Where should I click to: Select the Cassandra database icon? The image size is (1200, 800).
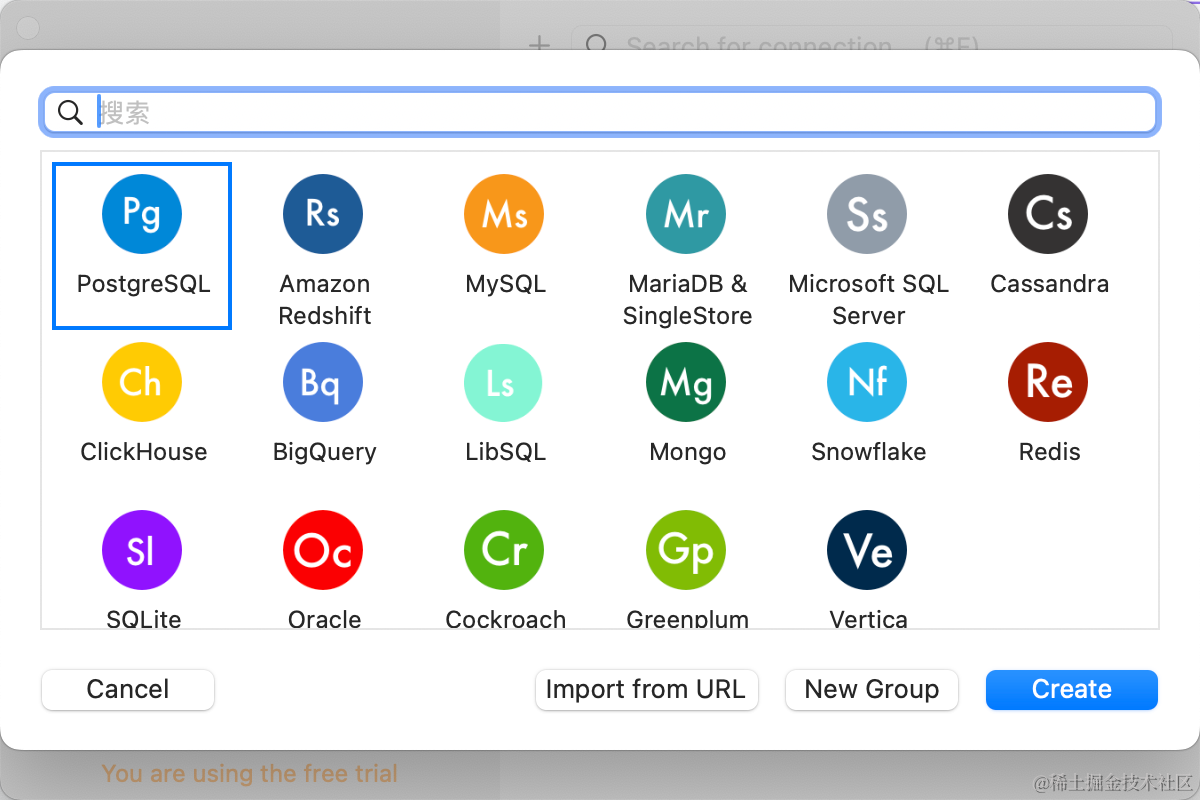pyautogui.click(x=1048, y=214)
